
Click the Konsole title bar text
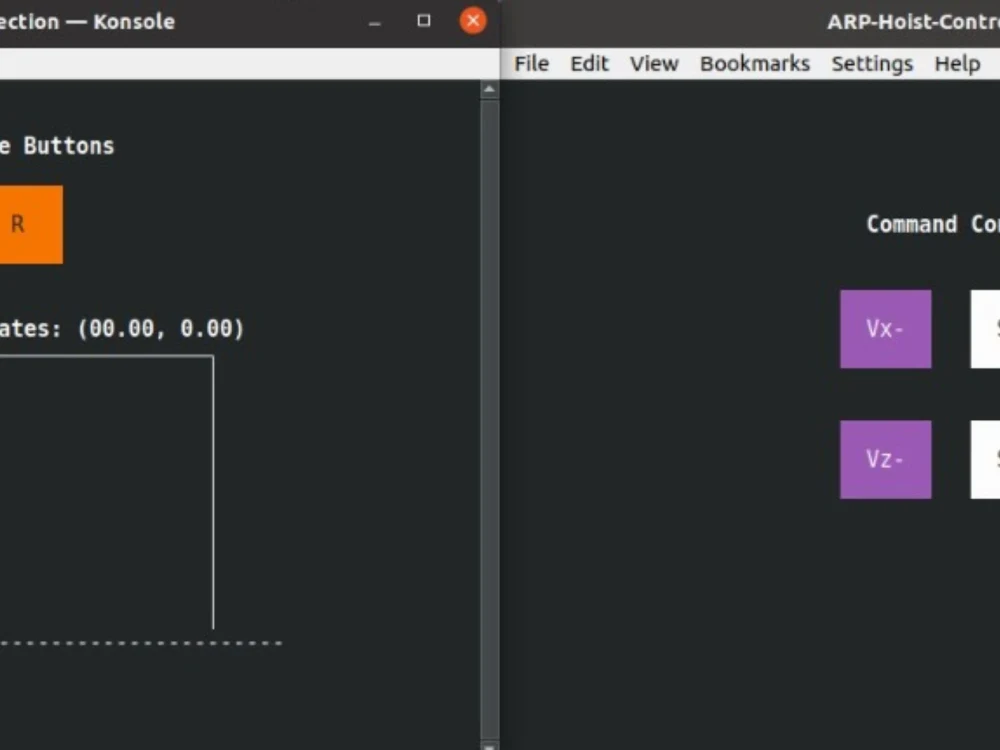click(90, 21)
